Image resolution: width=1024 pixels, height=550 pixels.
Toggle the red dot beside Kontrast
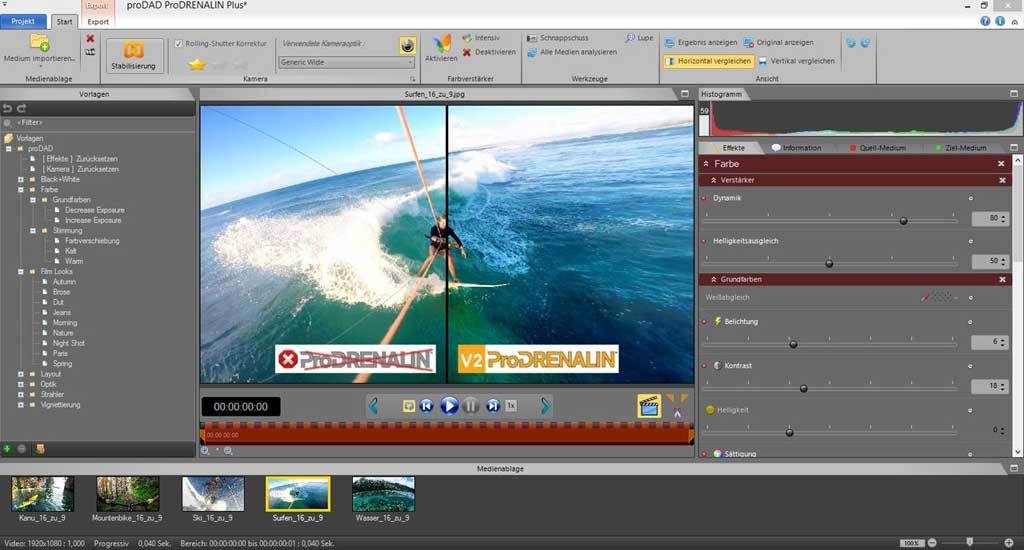(x=704, y=366)
